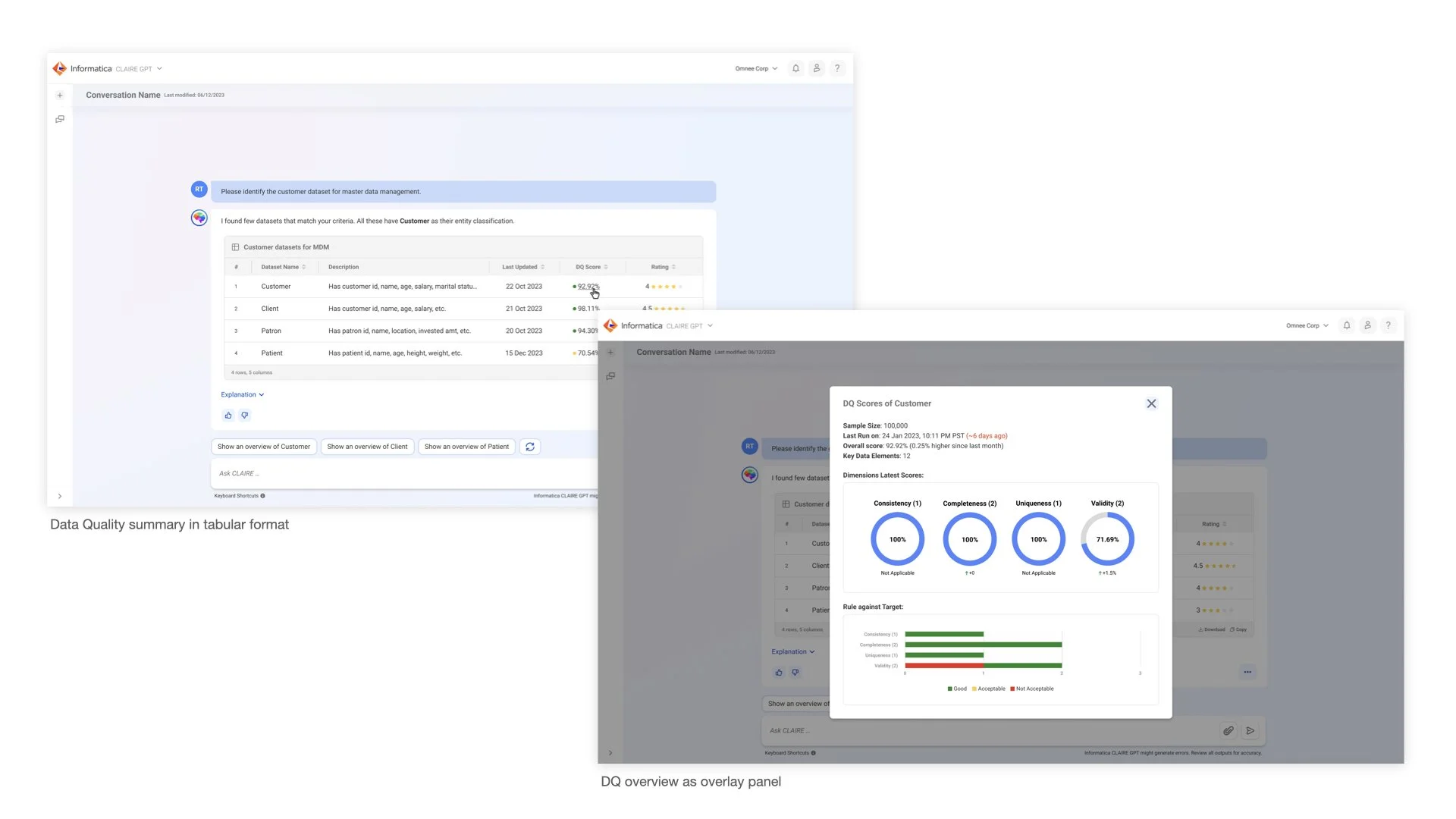Click the Validity 71.69% donut chart

click(1107, 539)
